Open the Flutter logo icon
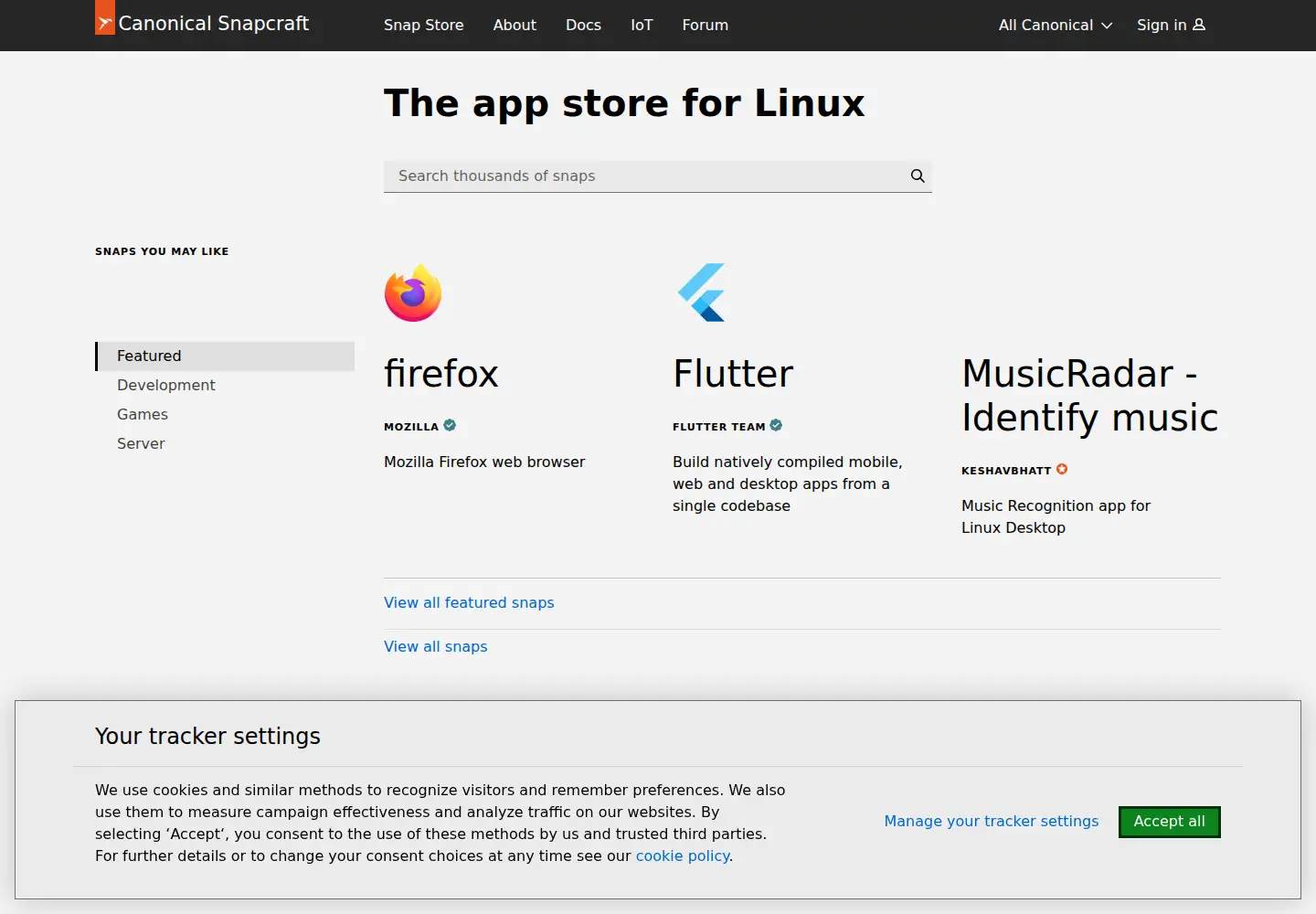Image resolution: width=1316 pixels, height=914 pixels. [702, 292]
